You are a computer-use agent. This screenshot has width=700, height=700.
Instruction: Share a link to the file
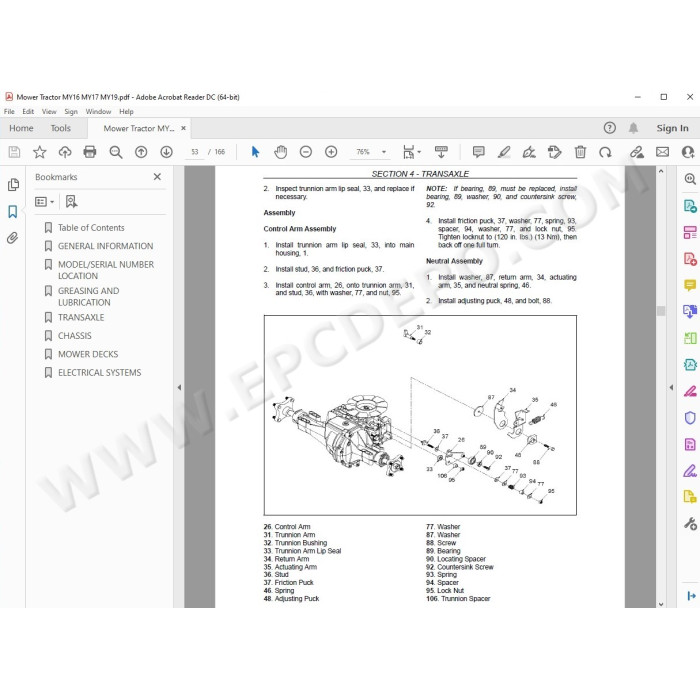point(637,152)
